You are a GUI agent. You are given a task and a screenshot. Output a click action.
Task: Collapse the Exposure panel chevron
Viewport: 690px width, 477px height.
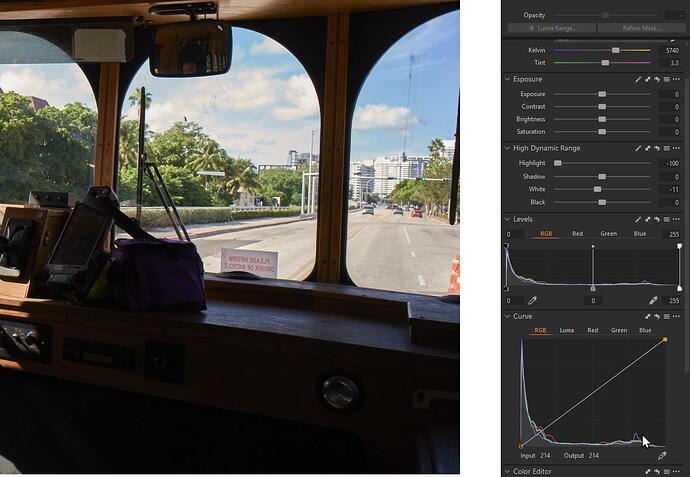[x=507, y=79]
